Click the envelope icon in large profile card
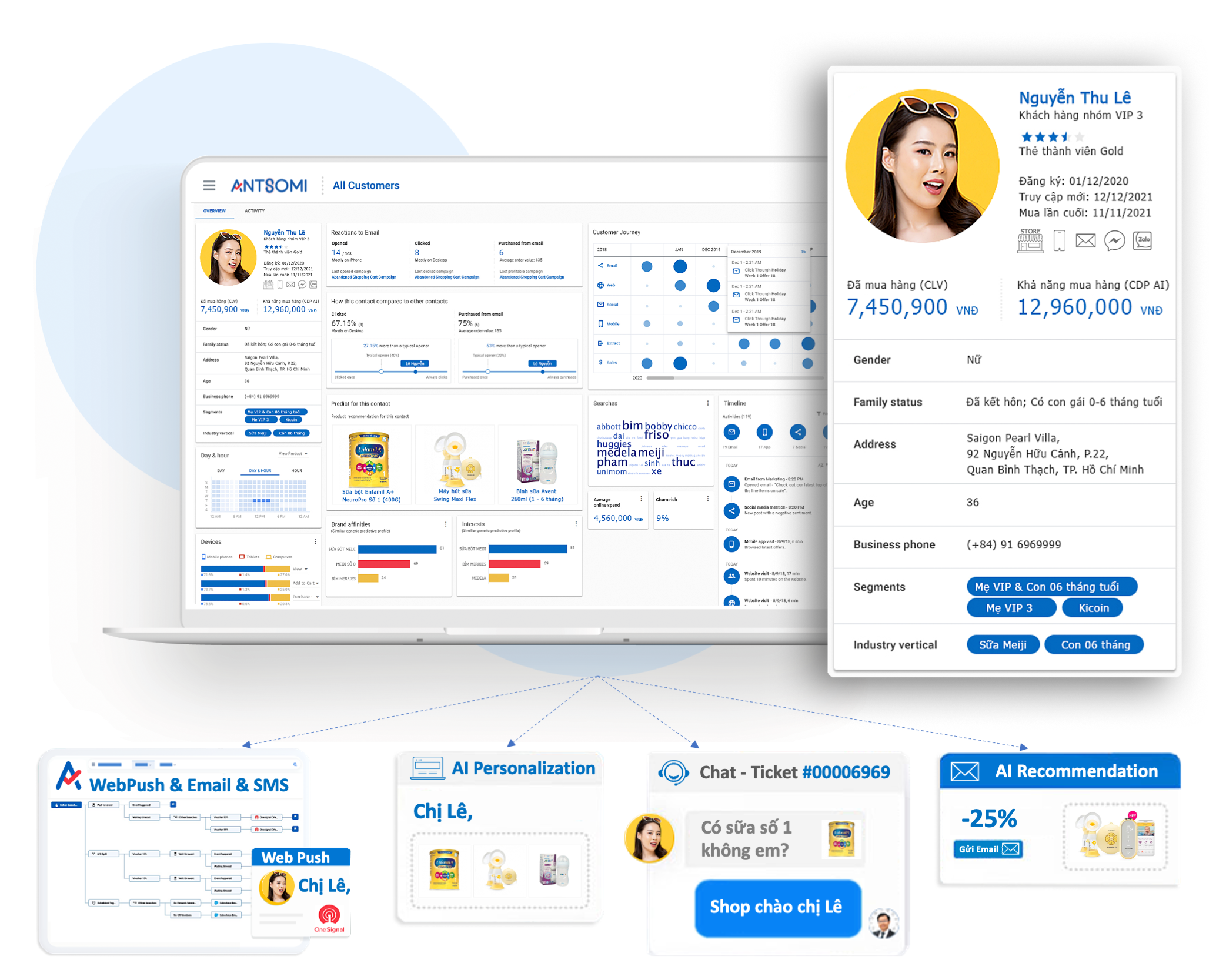 point(1085,240)
